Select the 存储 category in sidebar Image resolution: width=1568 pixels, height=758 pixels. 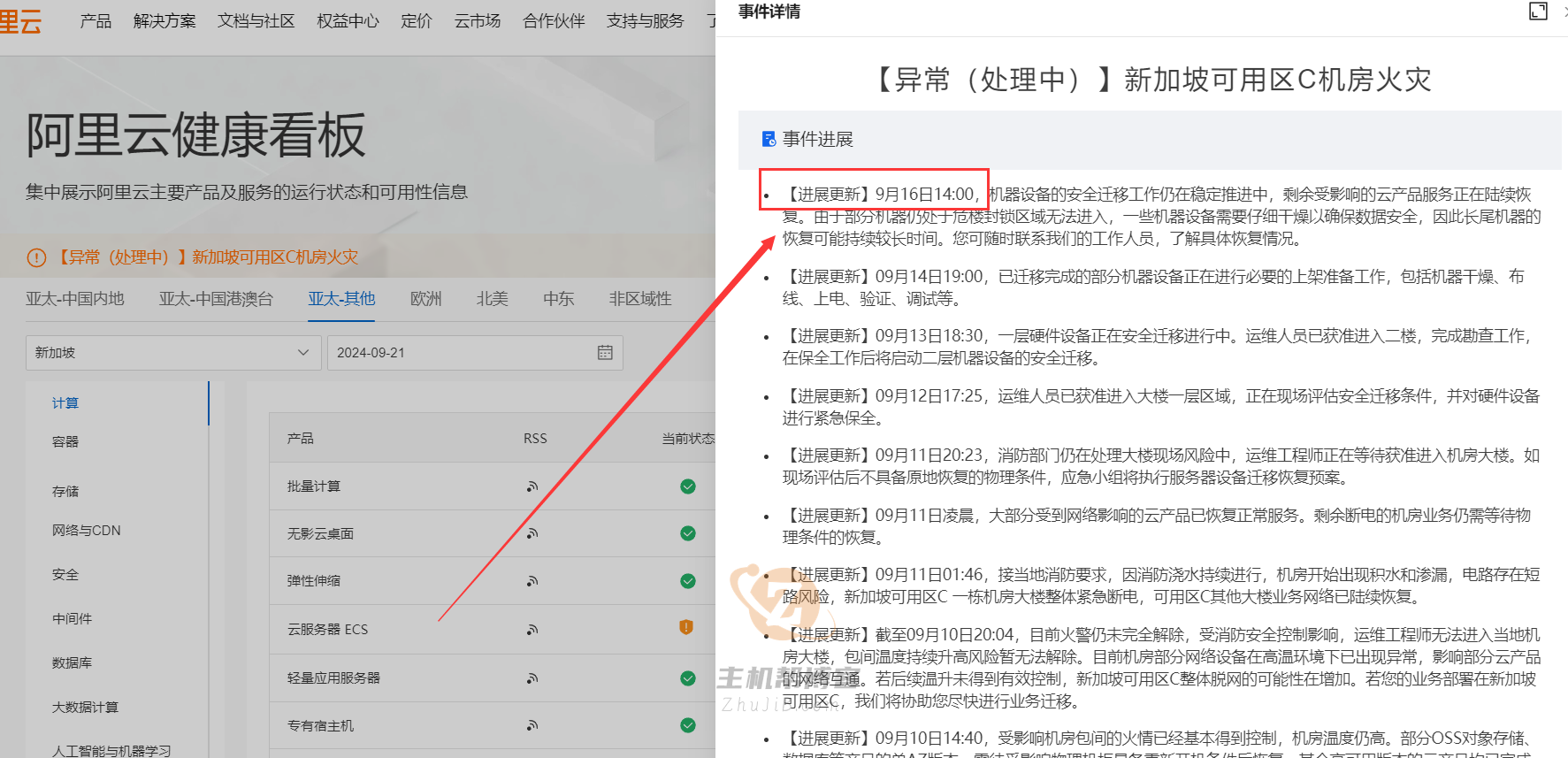click(x=65, y=491)
